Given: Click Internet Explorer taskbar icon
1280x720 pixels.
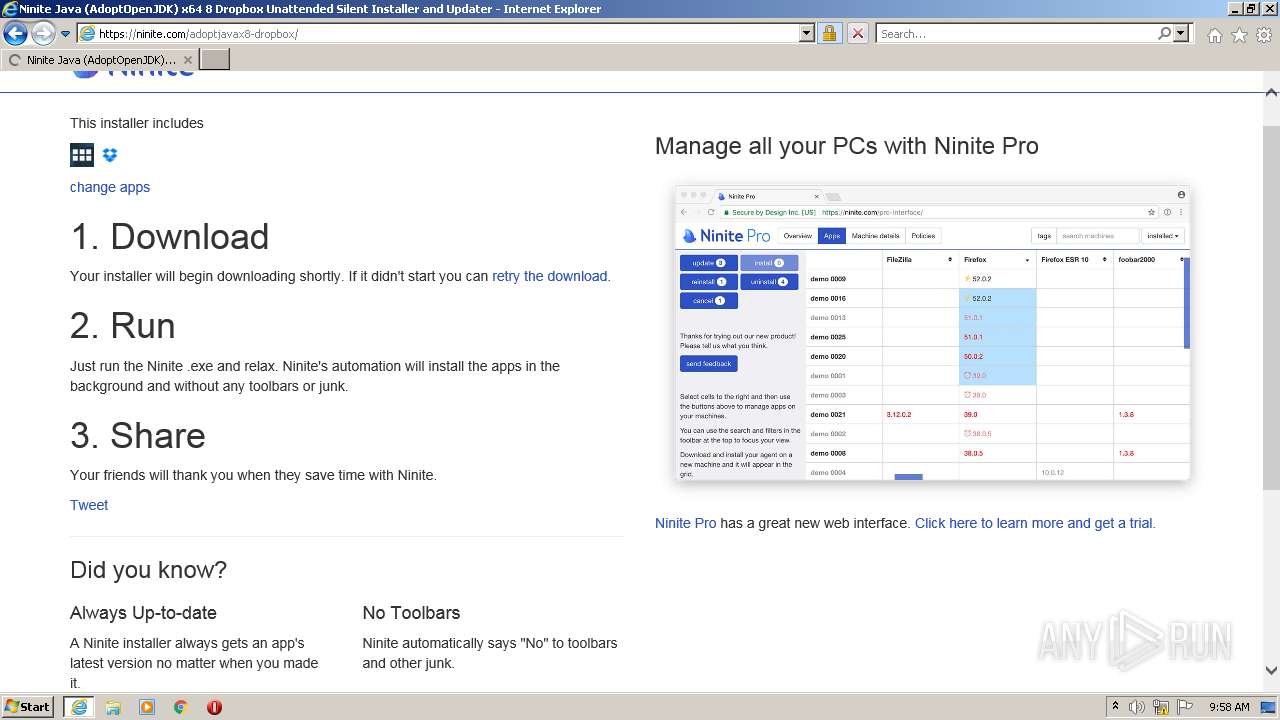Looking at the screenshot, I should (x=79, y=707).
